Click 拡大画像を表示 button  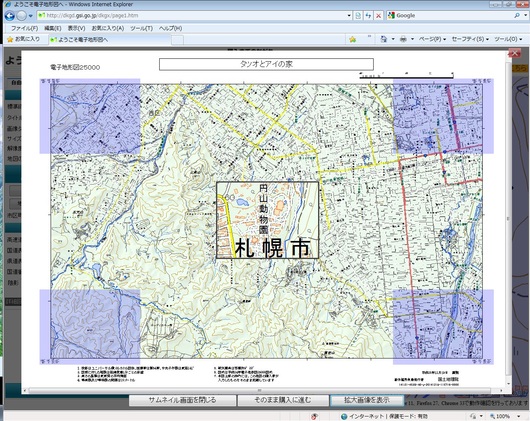367,400
